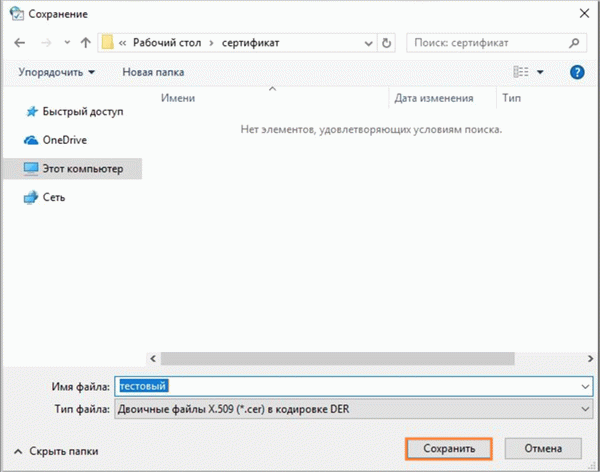This screenshot has height=472, width=600.
Task: Click the forward navigation arrow
Action: (46, 42)
